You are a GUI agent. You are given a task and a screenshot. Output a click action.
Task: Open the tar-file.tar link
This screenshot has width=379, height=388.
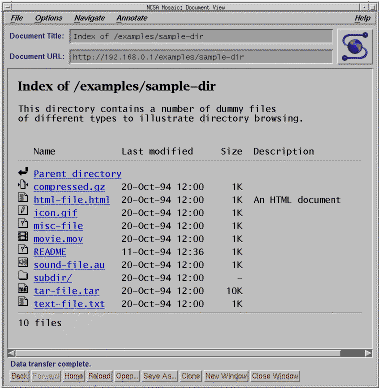tap(66, 291)
